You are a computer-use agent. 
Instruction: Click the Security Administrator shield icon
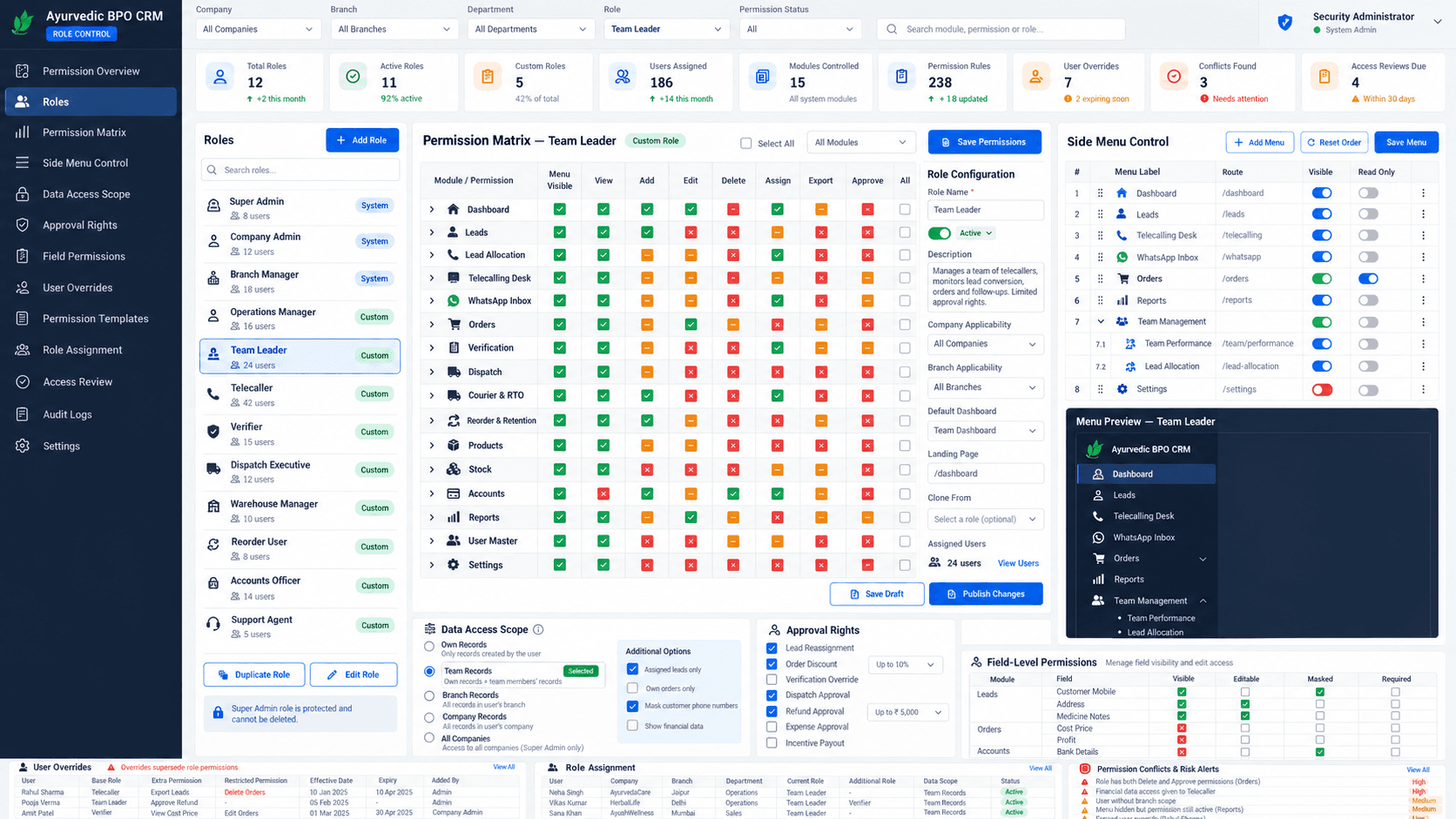pyautogui.click(x=1284, y=23)
